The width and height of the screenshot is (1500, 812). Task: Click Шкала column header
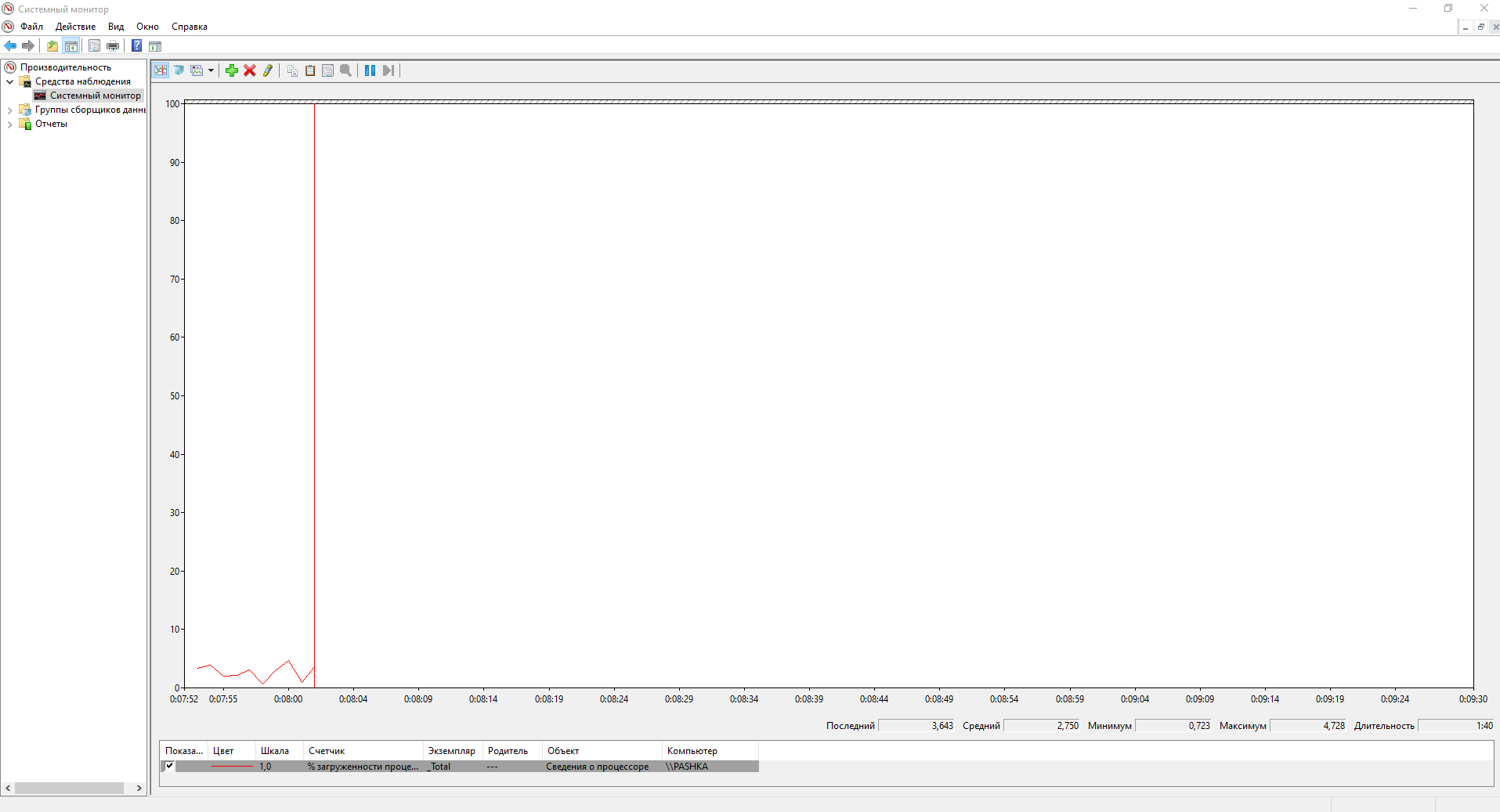(x=280, y=751)
